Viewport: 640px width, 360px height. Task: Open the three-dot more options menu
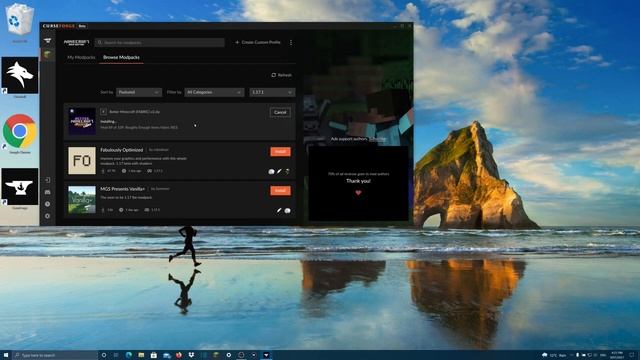[291, 42]
